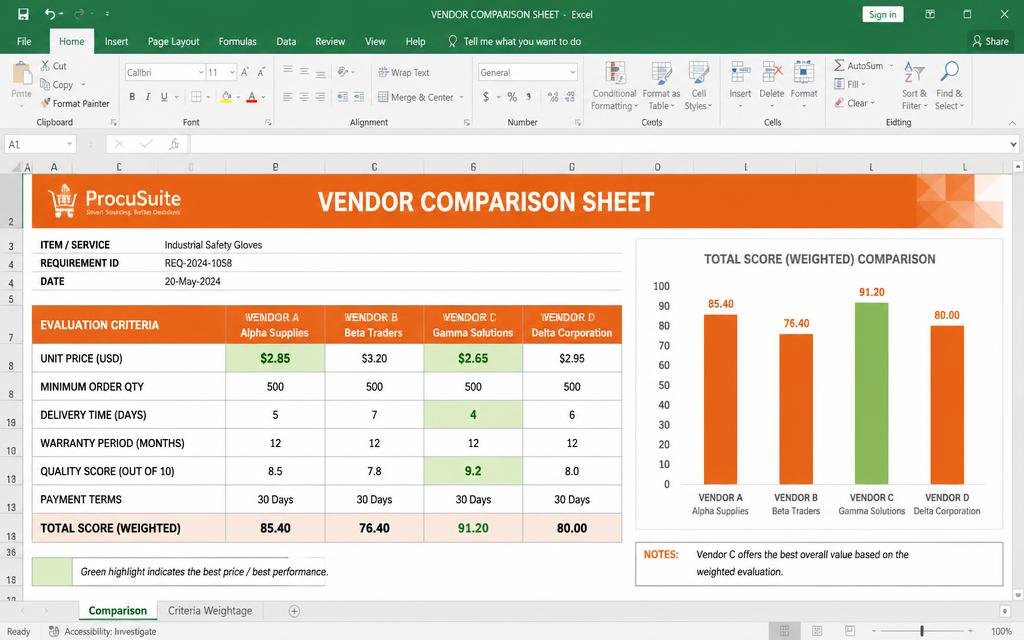The image size is (1024, 640).
Task: Expand the Name Box A1 dropdown
Action: click(x=69, y=144)
